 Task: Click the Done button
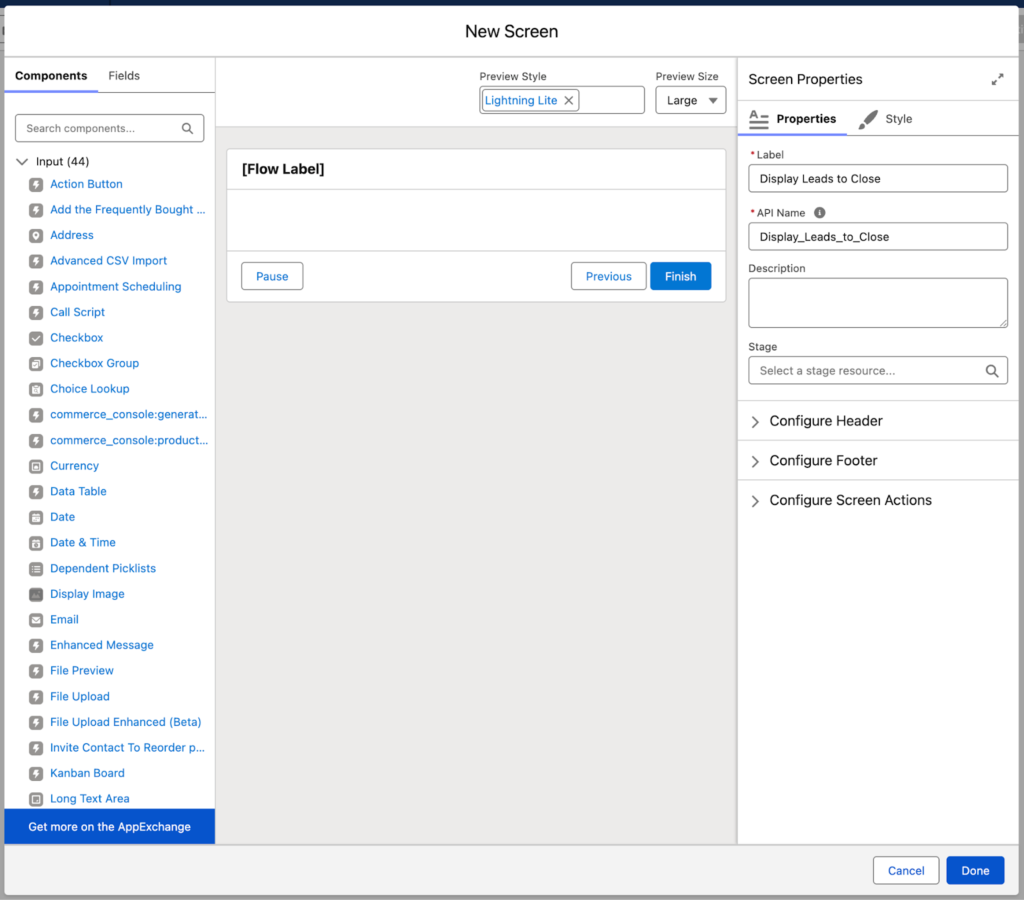tap(975, 871)
